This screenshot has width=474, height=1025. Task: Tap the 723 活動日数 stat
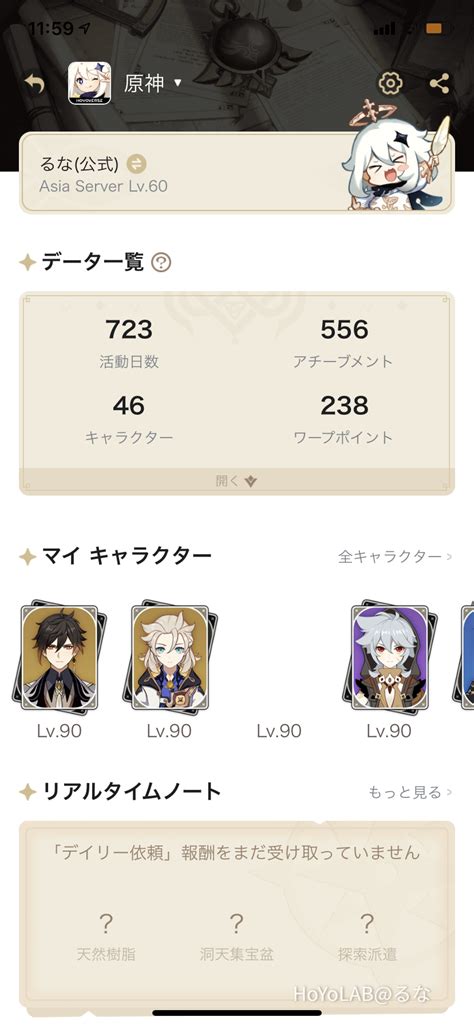click(x=129, y=343)
